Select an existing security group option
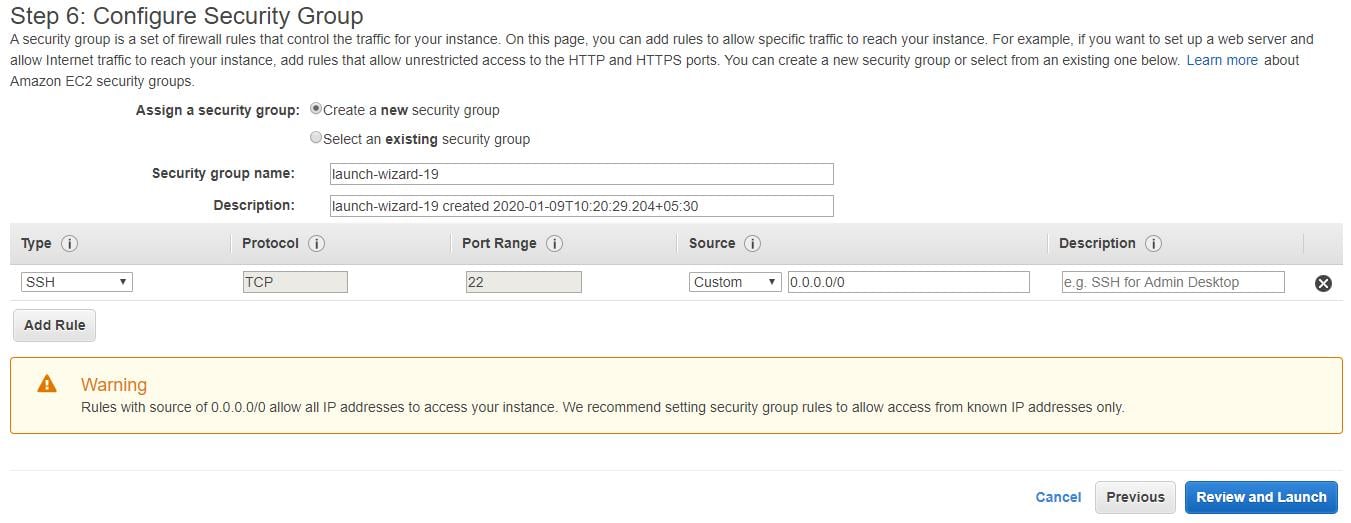1351x523 pixels. pyautogui.click(x=316, y=138)
